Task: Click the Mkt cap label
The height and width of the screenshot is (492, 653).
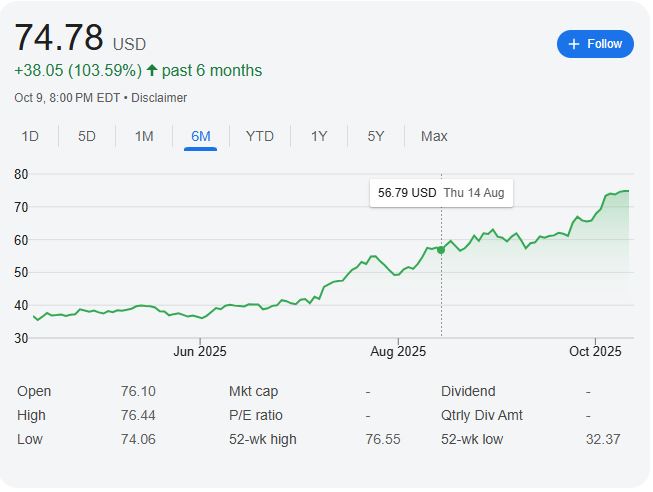Action: pyautogui.click(x=253, y=392)
